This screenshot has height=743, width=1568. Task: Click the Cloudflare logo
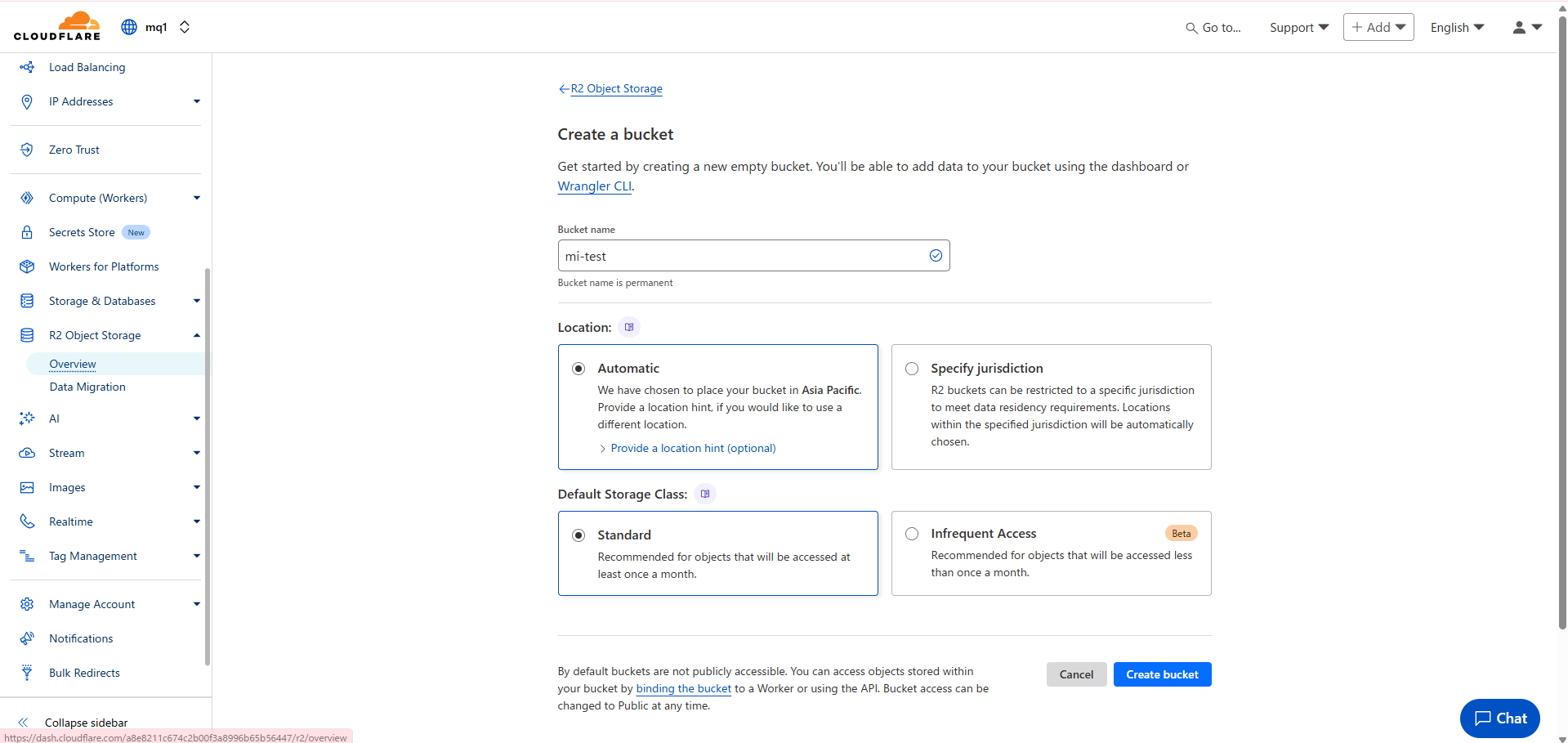[57, 26]
